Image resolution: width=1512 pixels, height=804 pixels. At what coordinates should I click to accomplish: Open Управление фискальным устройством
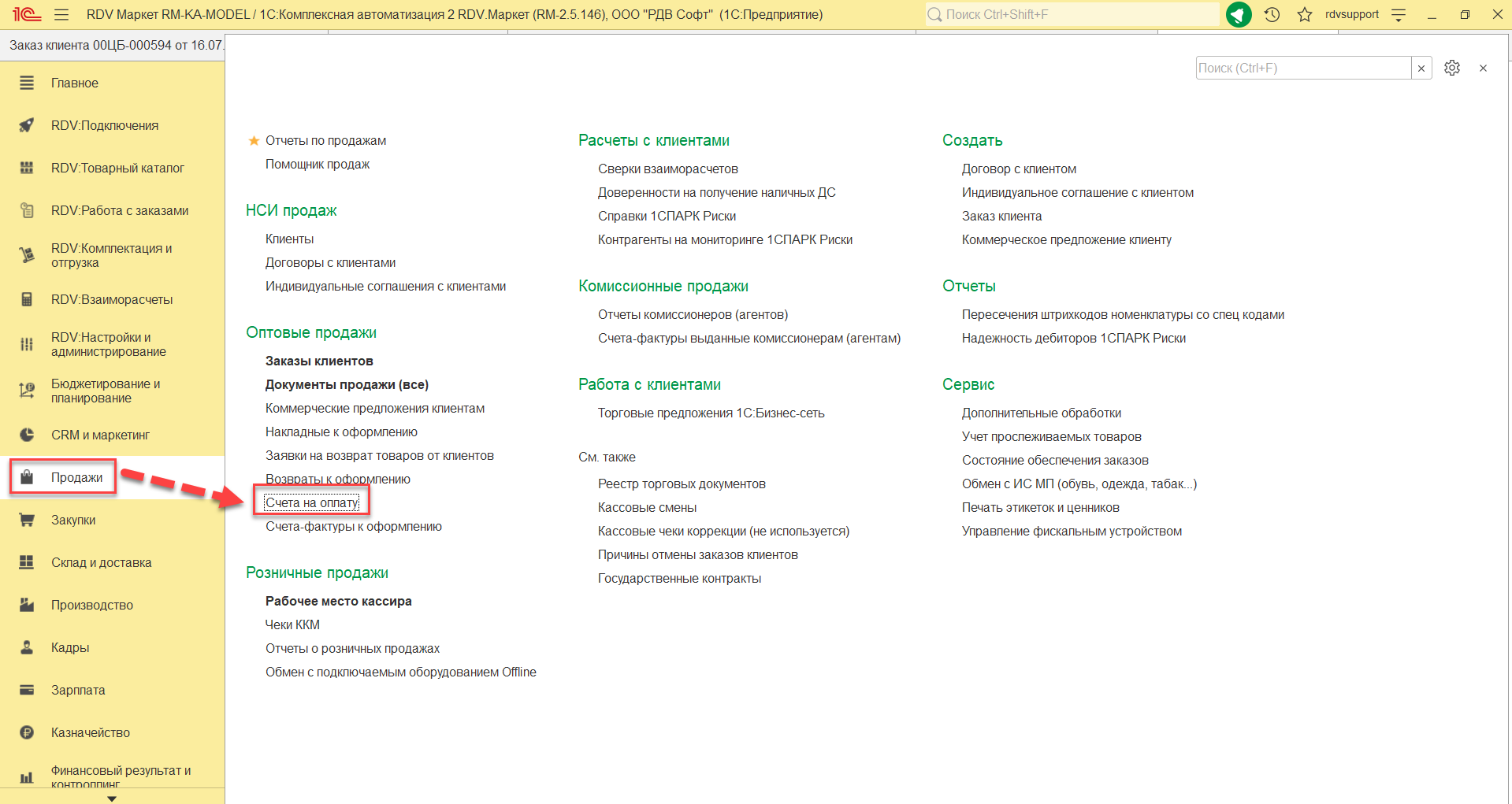coord(1072,531)
